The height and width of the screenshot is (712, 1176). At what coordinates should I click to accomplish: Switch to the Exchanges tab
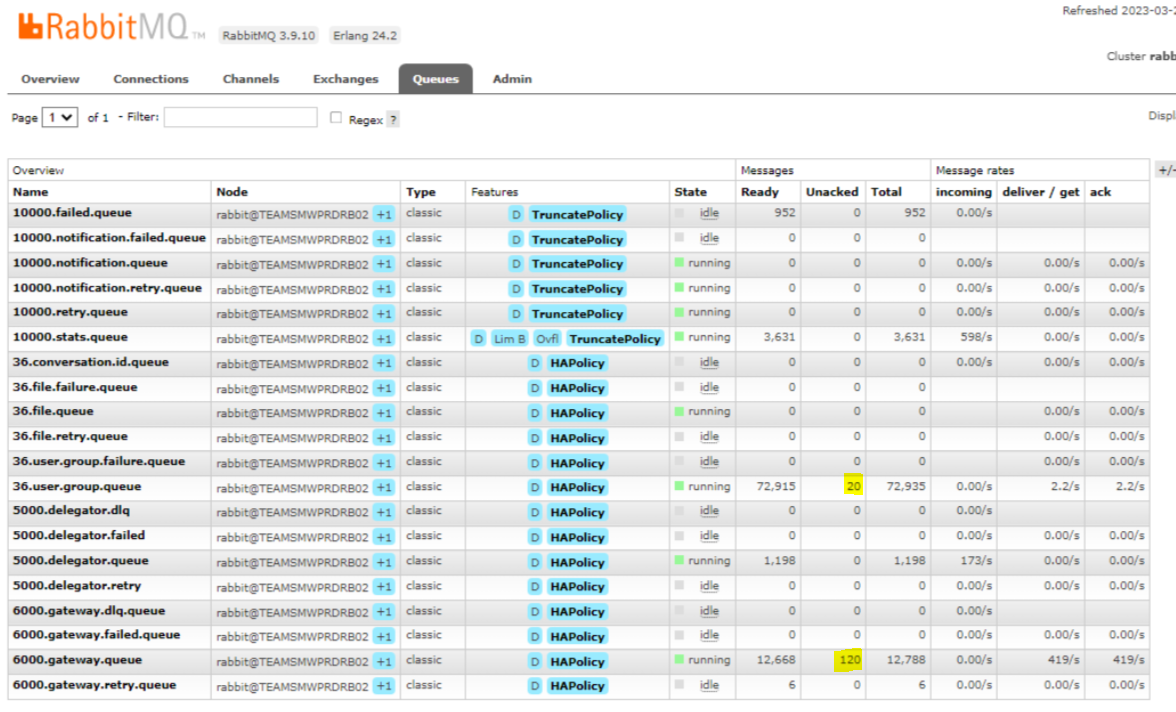pos(345,79)
